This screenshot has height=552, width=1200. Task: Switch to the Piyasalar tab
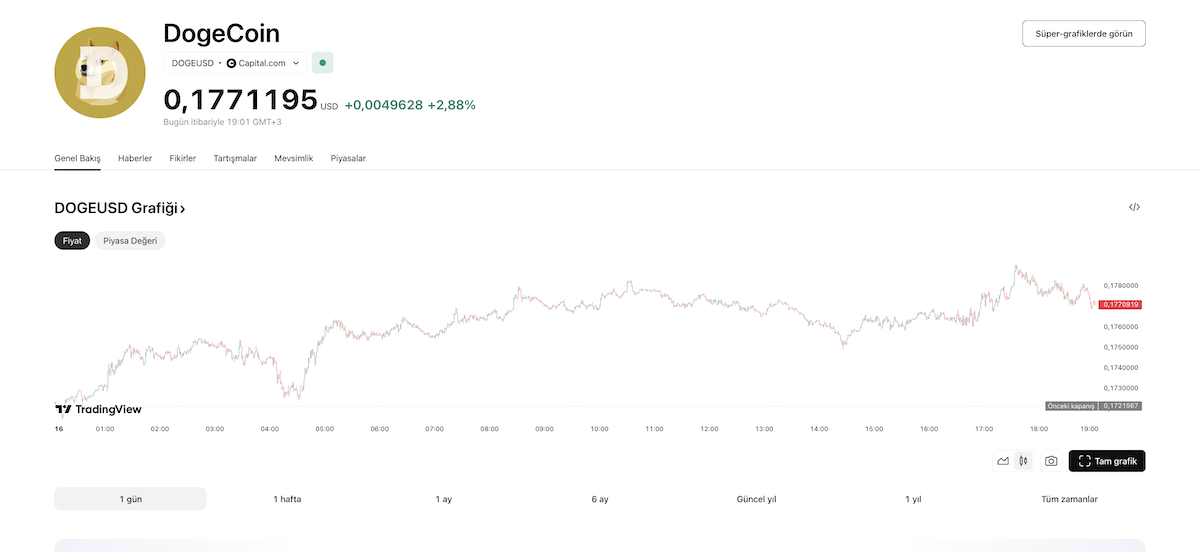pos(348,158)
